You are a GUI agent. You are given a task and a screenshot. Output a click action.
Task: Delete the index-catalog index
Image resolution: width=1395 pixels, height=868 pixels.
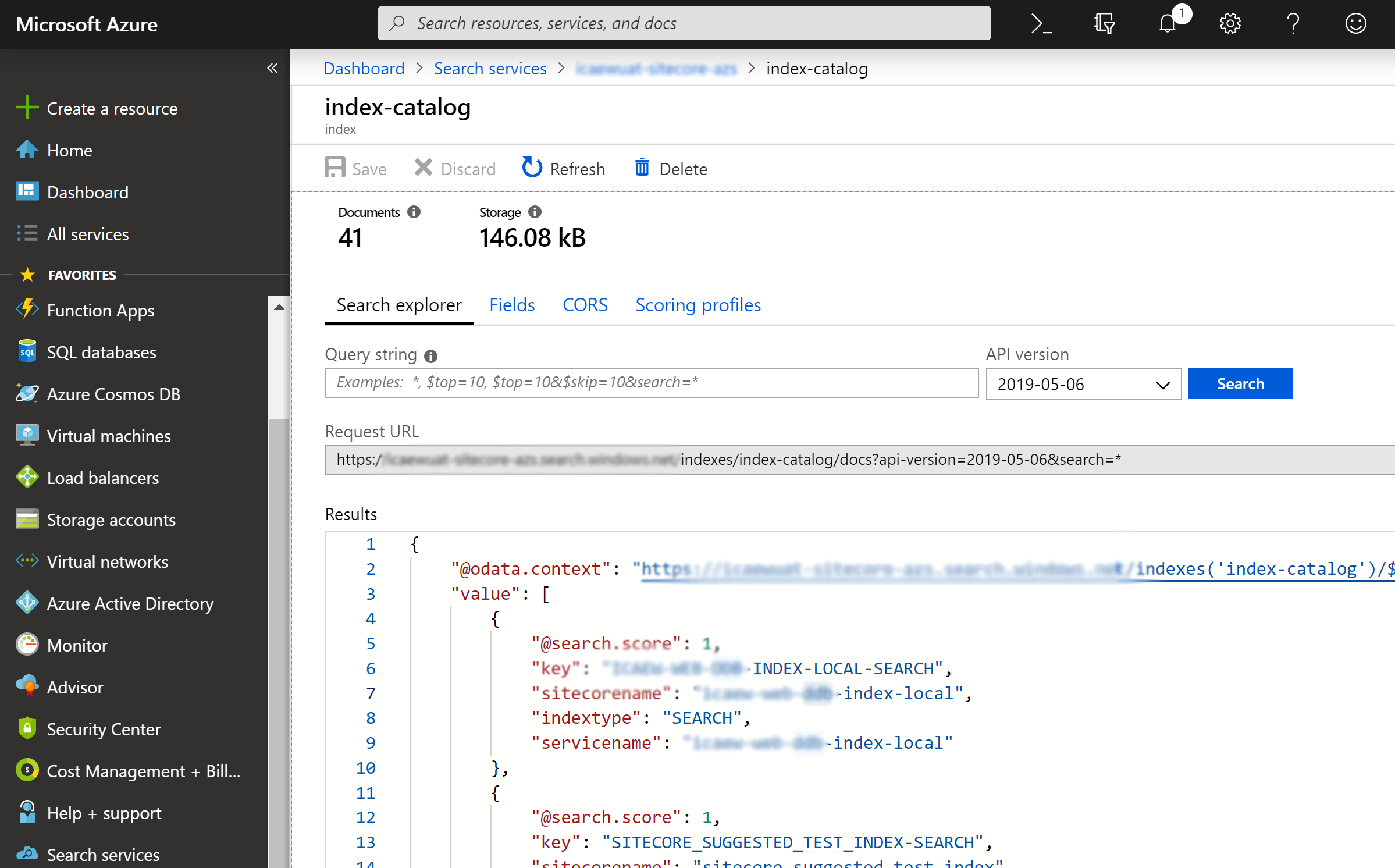coord(671,168)
